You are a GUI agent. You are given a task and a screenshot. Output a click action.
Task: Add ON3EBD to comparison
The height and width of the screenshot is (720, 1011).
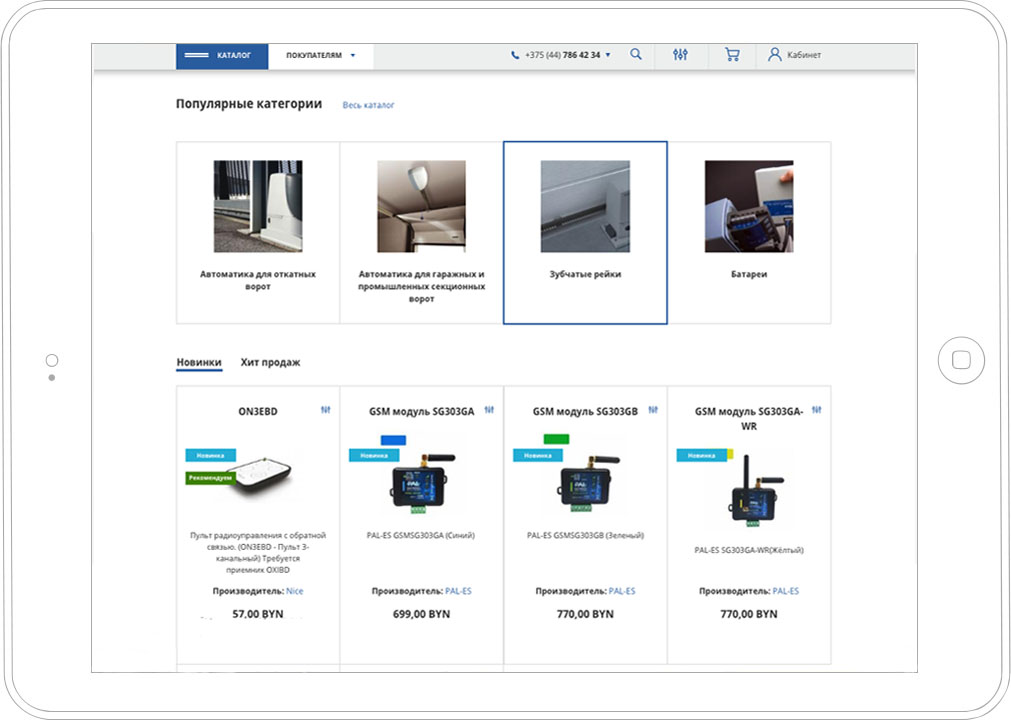point(326,410)
